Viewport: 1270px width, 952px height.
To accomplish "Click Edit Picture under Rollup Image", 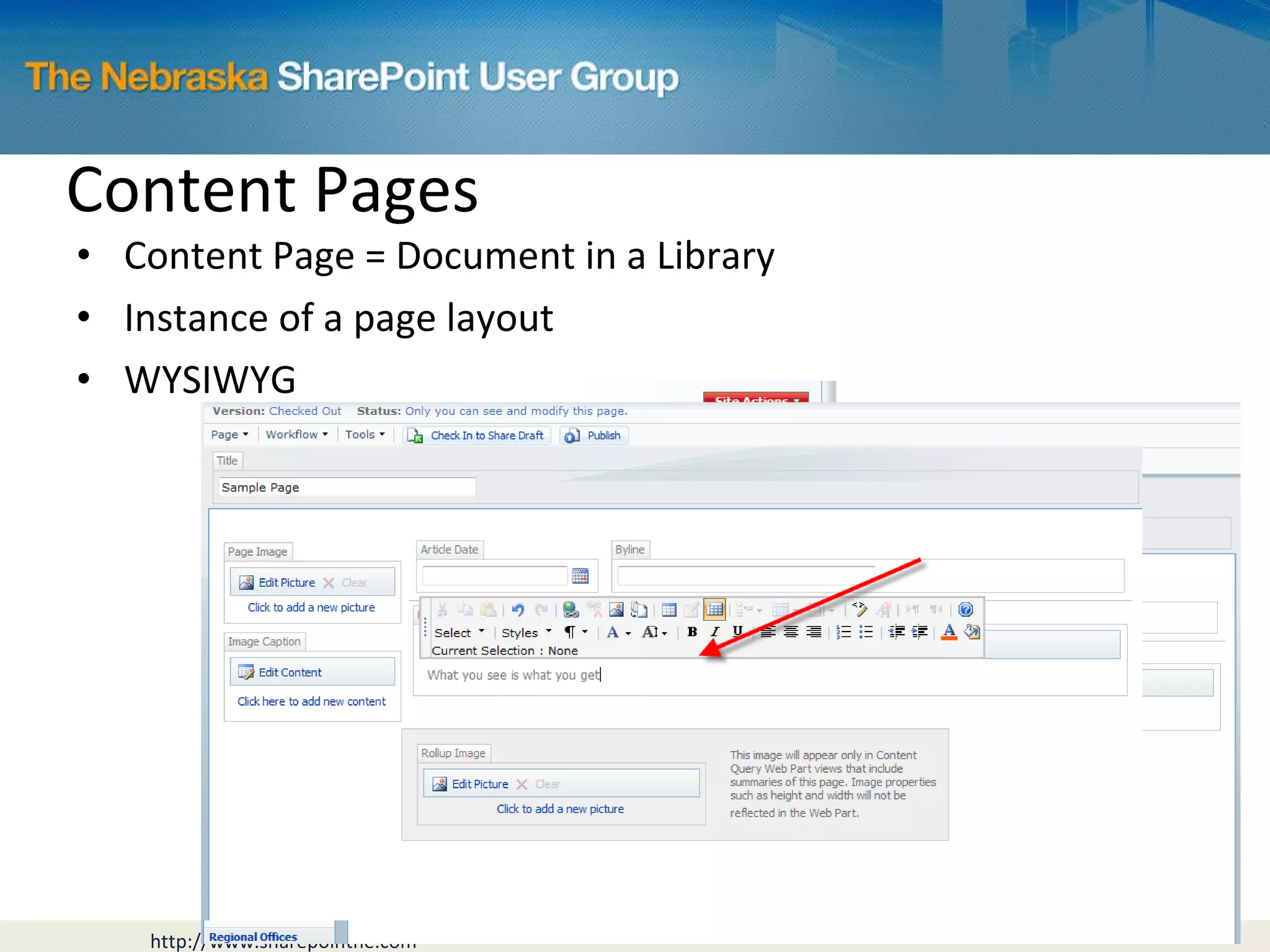I will point(471,784).
